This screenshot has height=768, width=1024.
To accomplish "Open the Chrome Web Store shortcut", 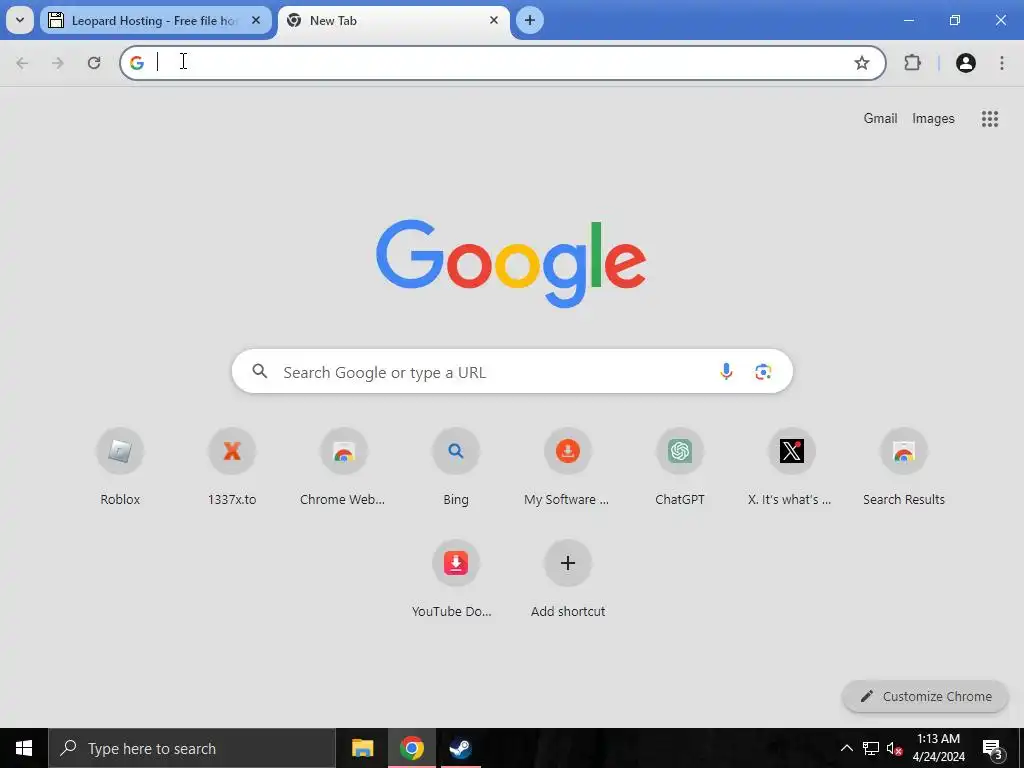I will [344, 466].
